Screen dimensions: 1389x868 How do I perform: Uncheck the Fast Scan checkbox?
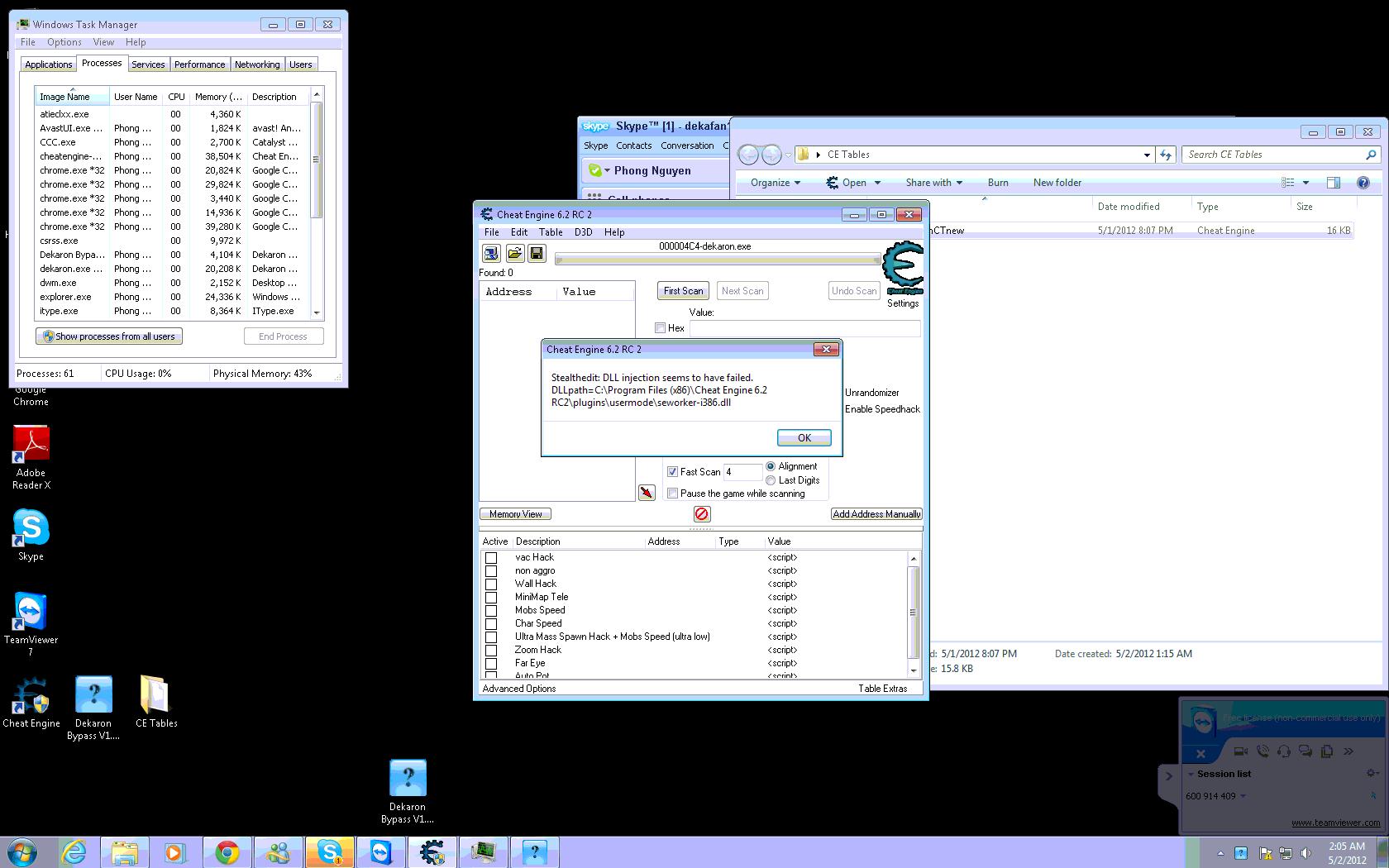pyautogui.click(x=672, y=472)
